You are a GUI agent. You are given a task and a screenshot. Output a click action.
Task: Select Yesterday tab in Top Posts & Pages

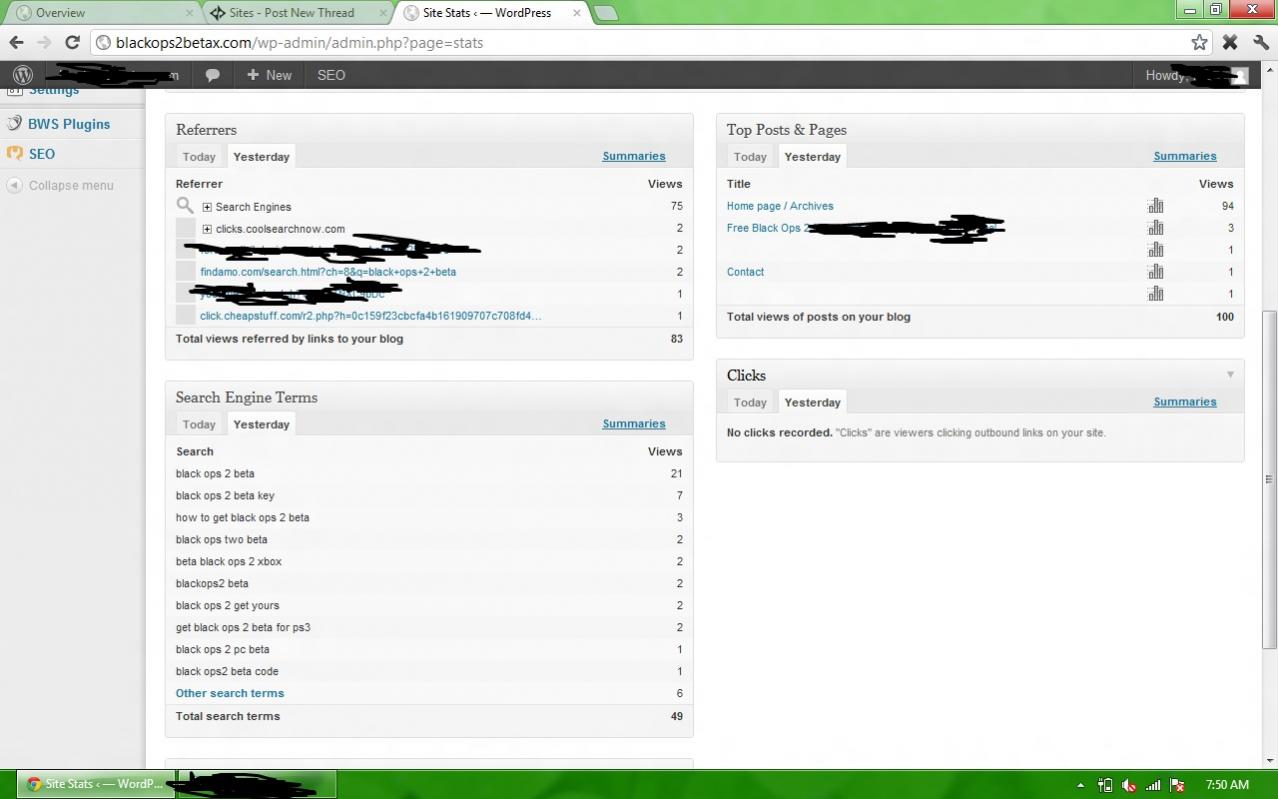812,157
